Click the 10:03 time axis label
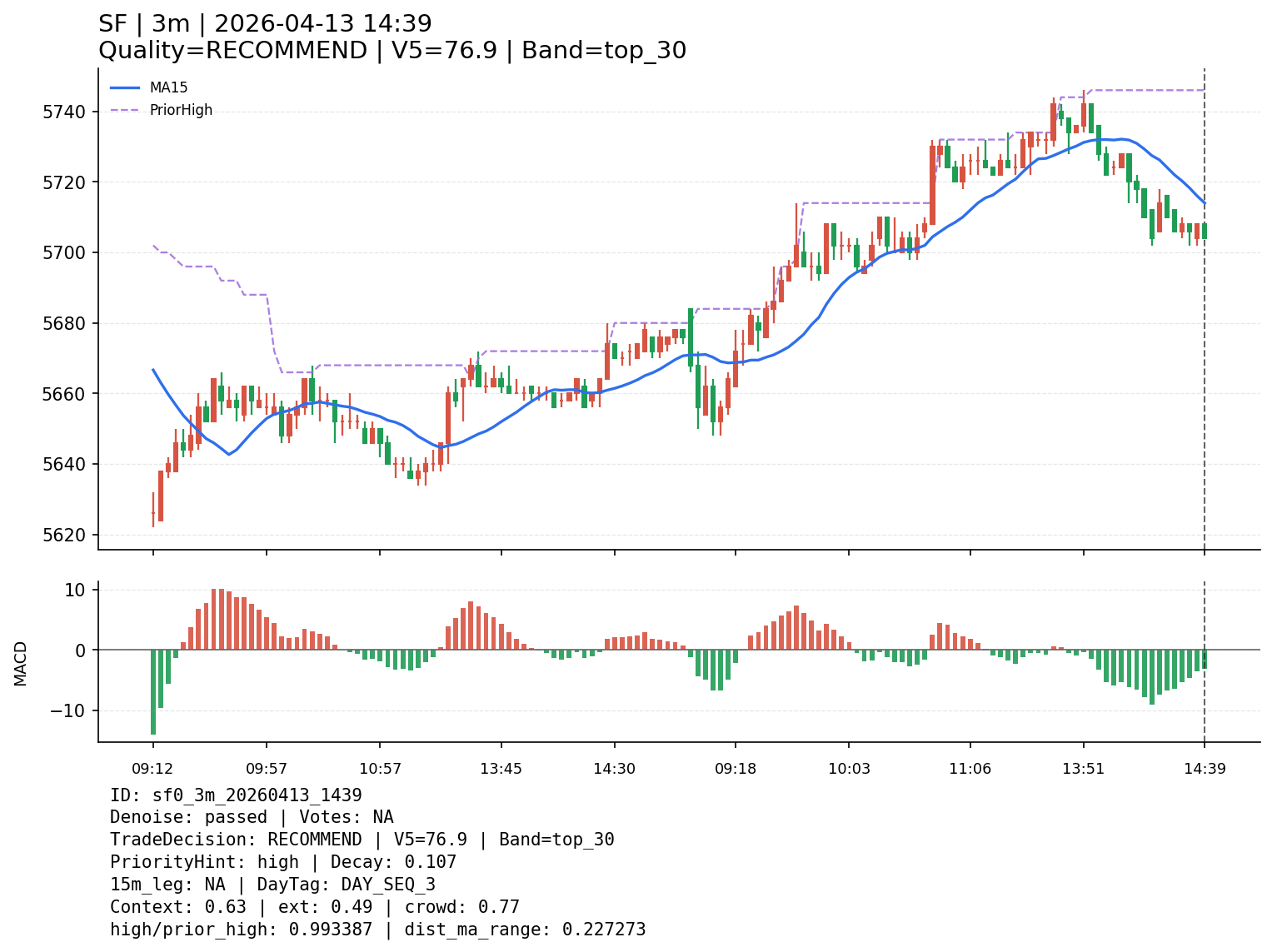 849,769
